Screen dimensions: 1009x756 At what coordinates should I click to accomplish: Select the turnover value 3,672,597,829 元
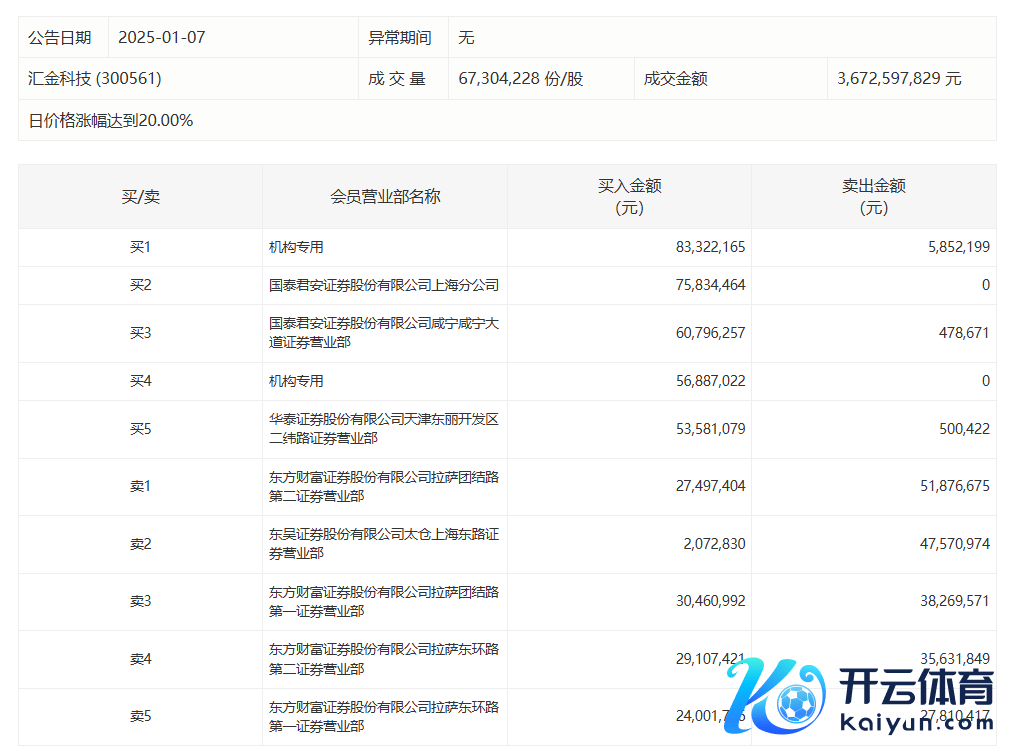point(899,78)
